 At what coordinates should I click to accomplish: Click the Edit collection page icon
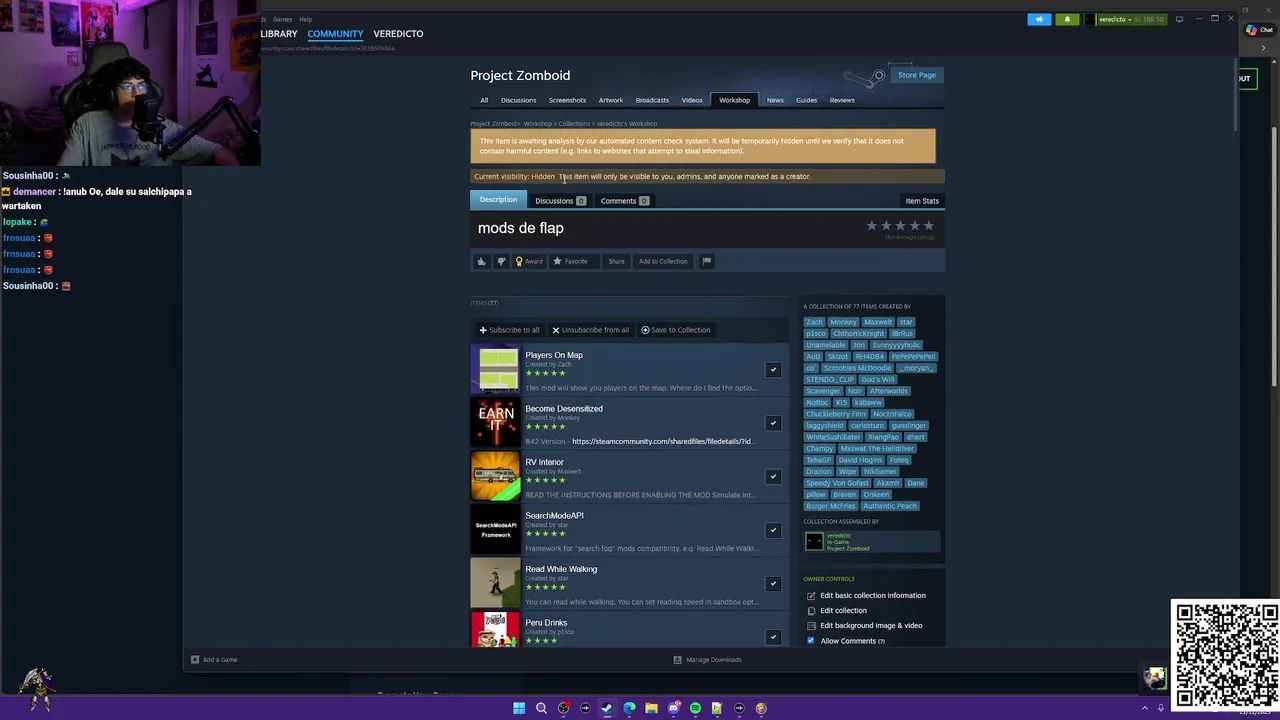coord(811,610)
